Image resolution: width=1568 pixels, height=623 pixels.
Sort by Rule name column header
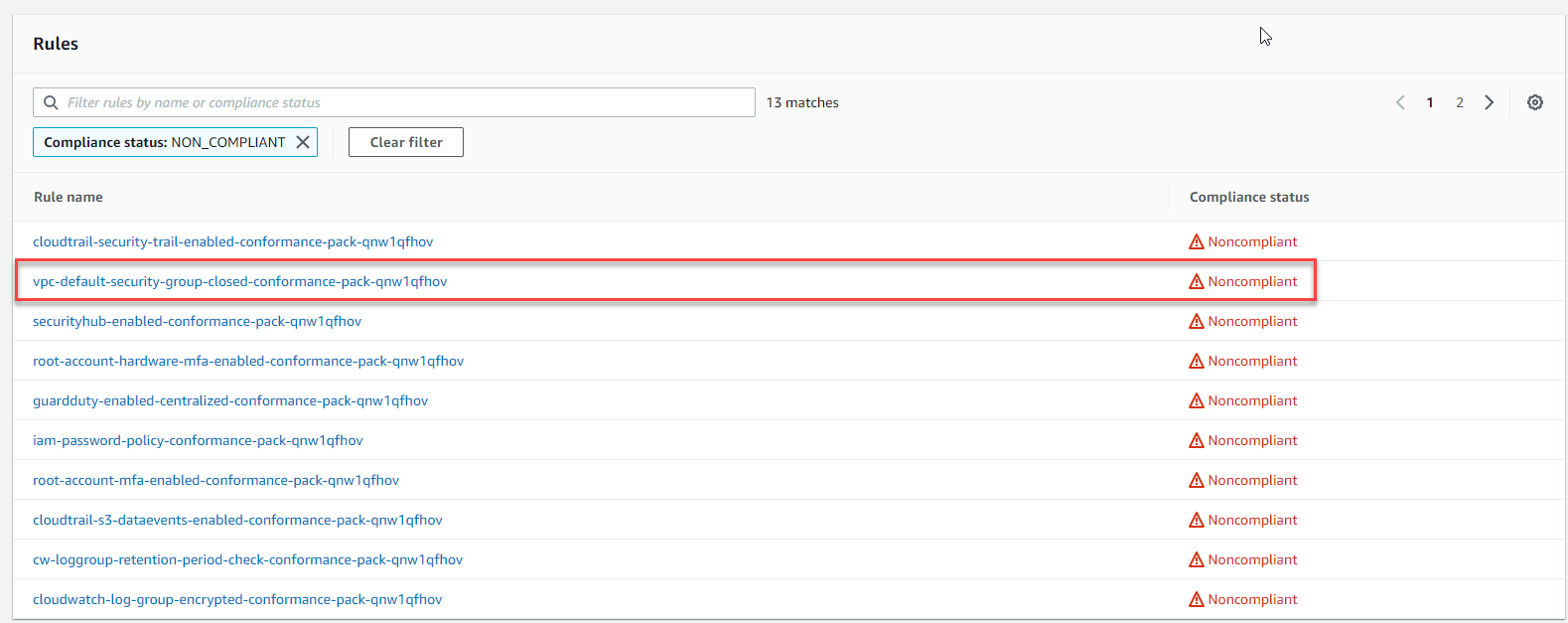[69, 197]
